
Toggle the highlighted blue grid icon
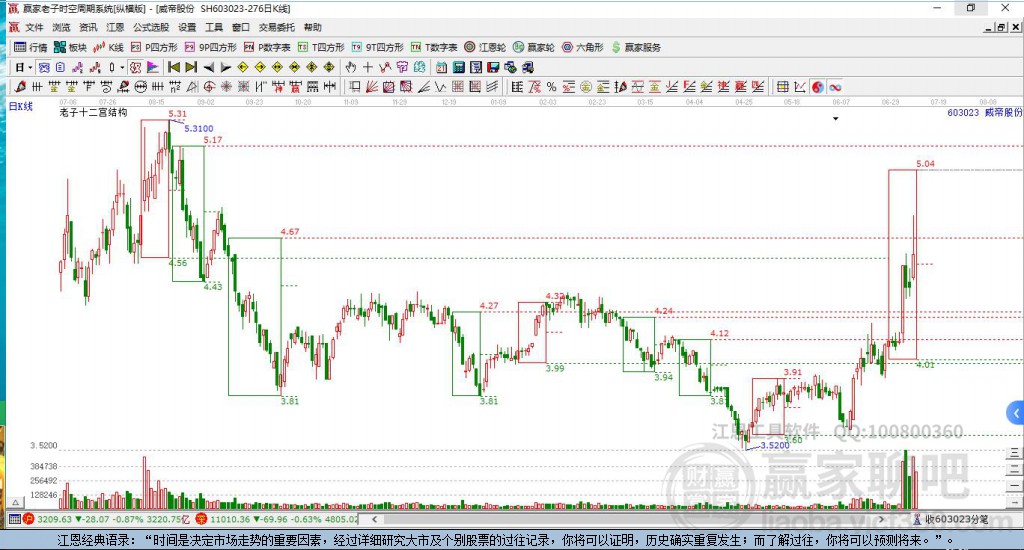point(44,67)
